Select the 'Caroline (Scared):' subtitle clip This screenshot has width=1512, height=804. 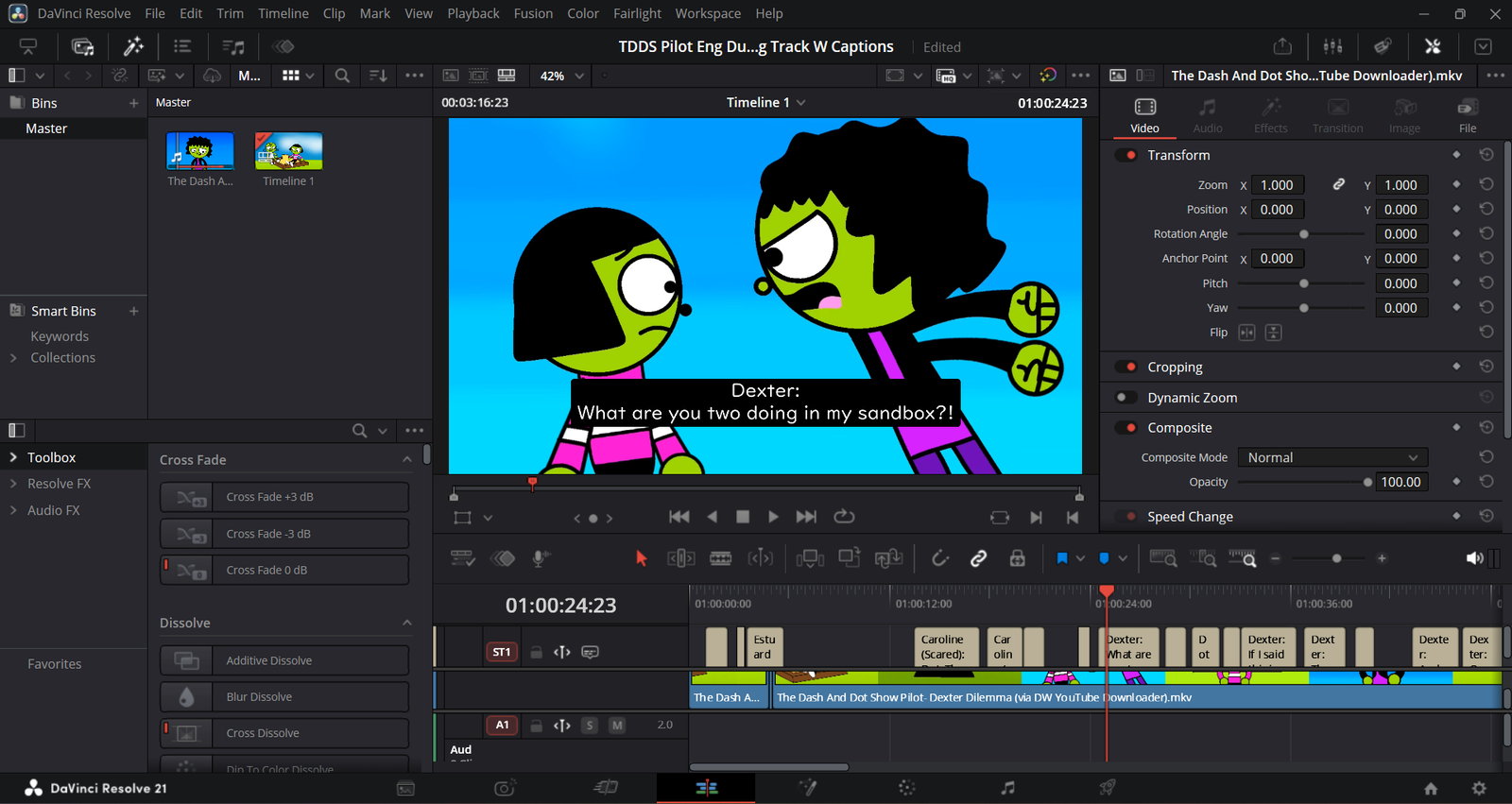pyautogui.click(x=946, y=647)
